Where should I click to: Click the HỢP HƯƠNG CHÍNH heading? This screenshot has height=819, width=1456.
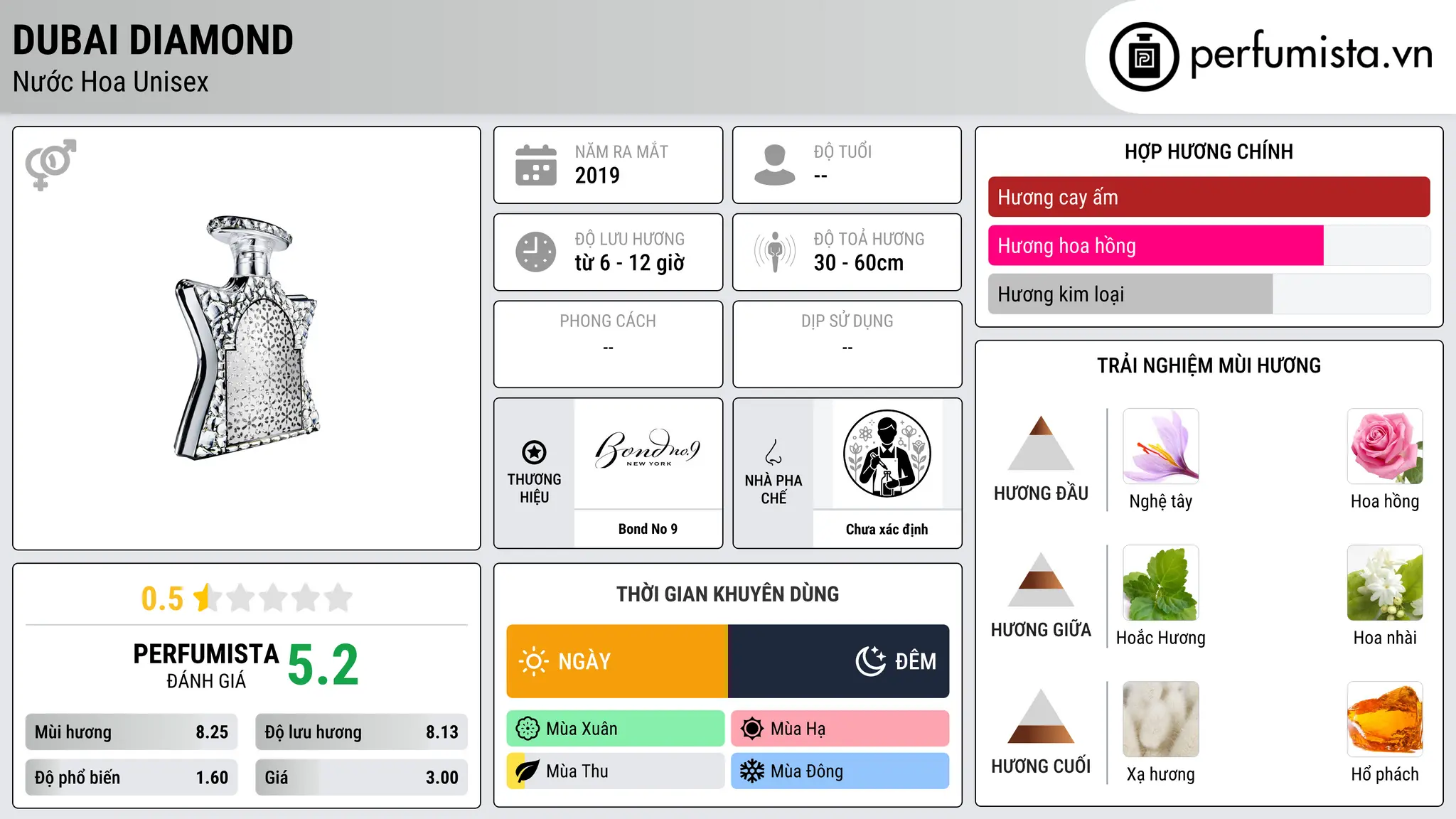(1209, 151)
